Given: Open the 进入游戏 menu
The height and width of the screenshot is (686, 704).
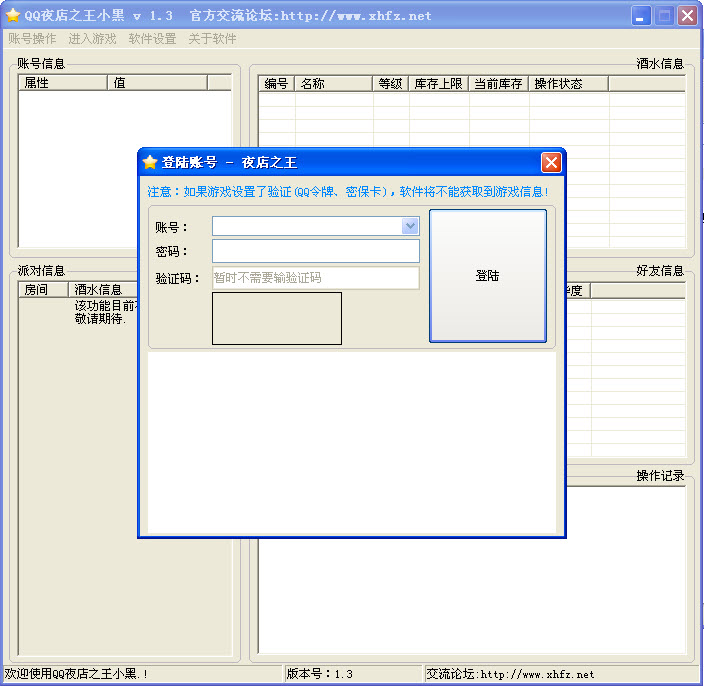Looking at the screenshot, I should tap(92, 39).
